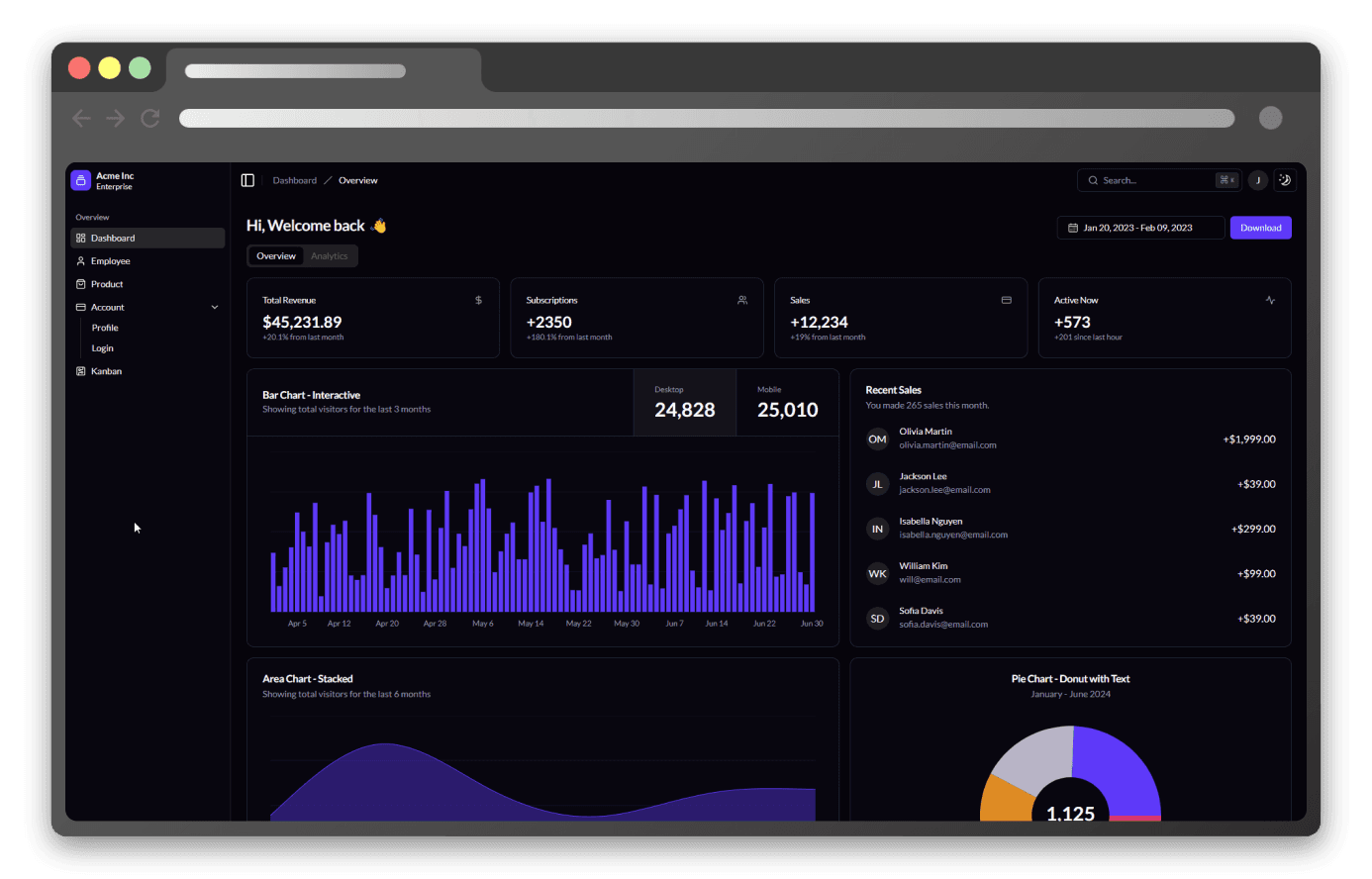Click the Acme Inc logo icon
Viewport: 1372px width, 879px height.
point(81,180)
